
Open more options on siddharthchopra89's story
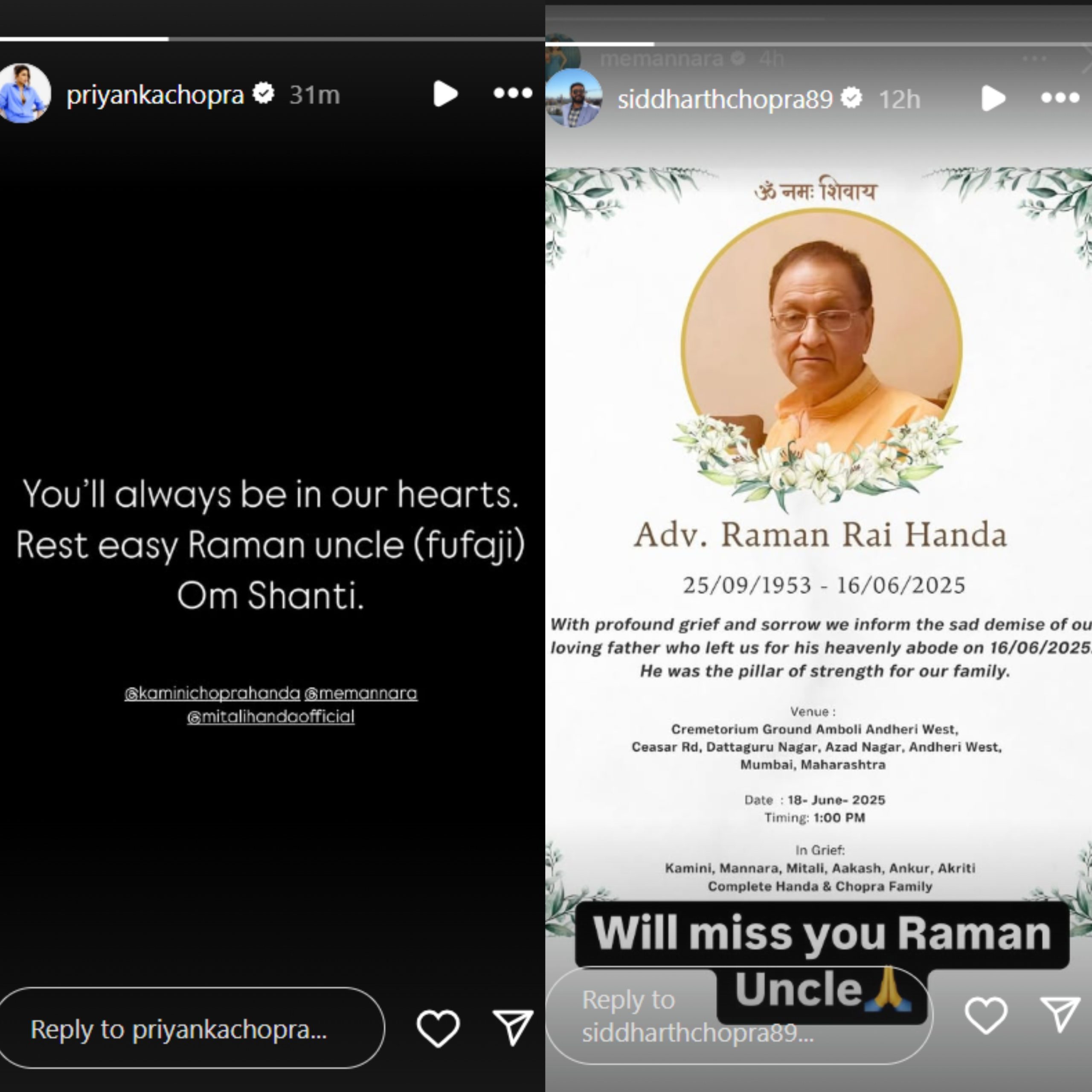(x=1060, y=99)
